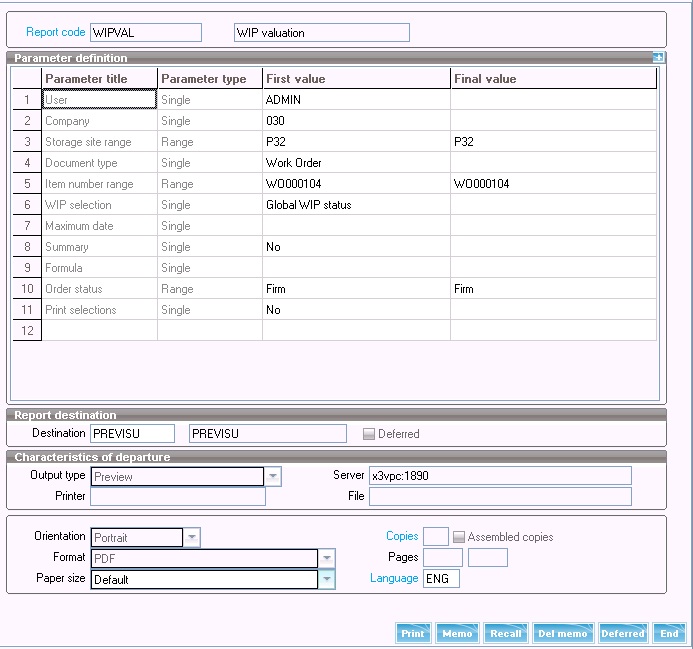Focus the Report code field WIPVAL

coord(146,33)
